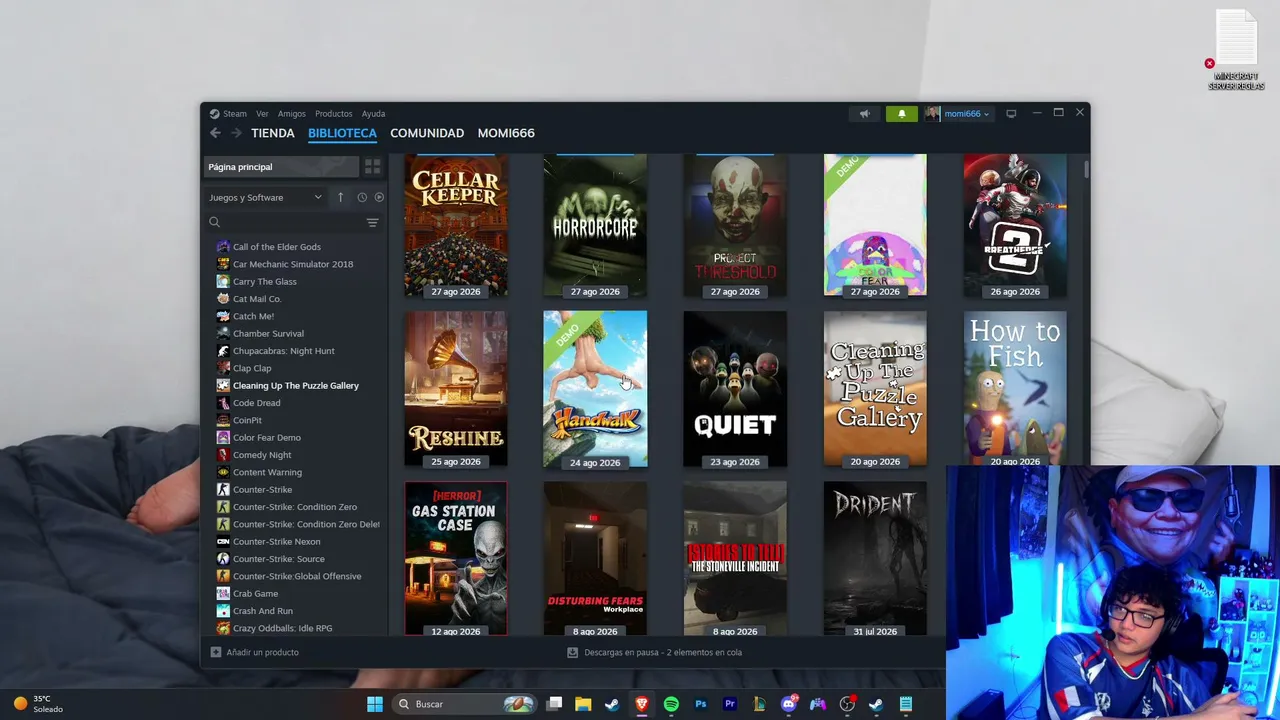Image resolution: width=1280 pixels, height=720 pixels.
Task: Open Brave browser from the taskbar
Action: [642, 704]
